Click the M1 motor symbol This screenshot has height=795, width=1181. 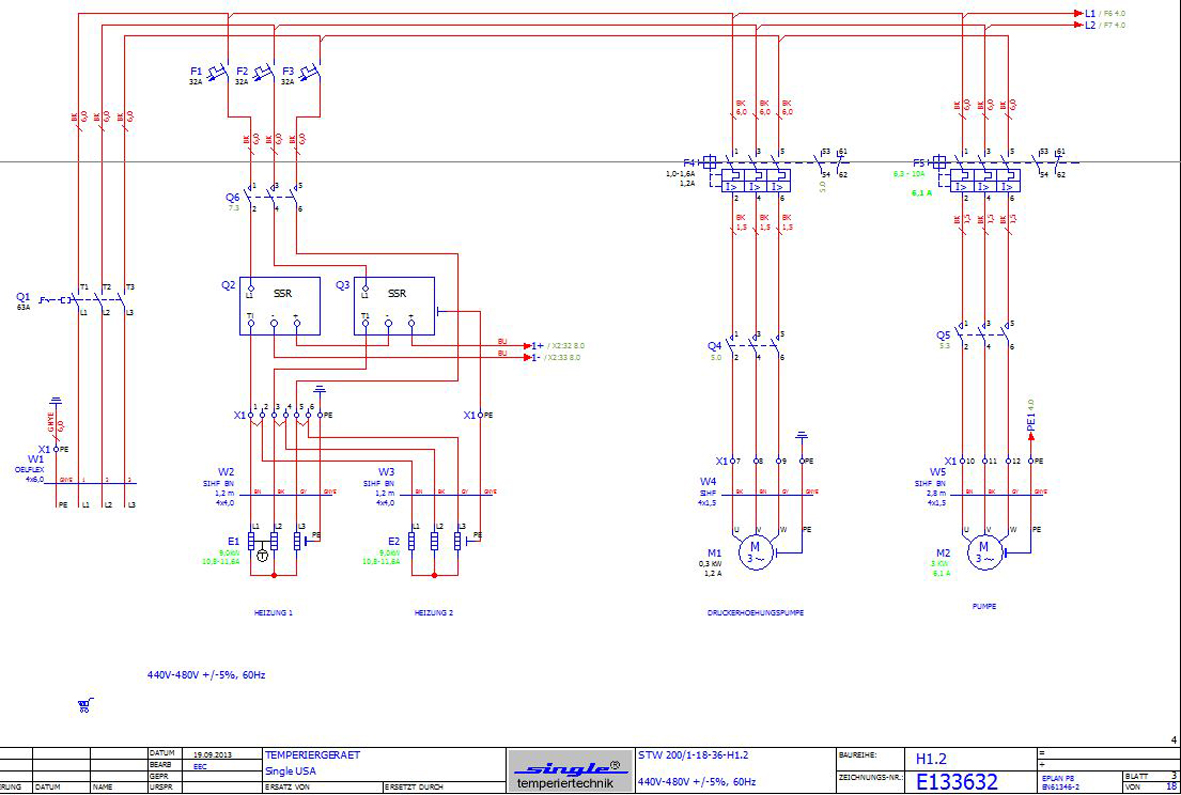pos(756,550)
